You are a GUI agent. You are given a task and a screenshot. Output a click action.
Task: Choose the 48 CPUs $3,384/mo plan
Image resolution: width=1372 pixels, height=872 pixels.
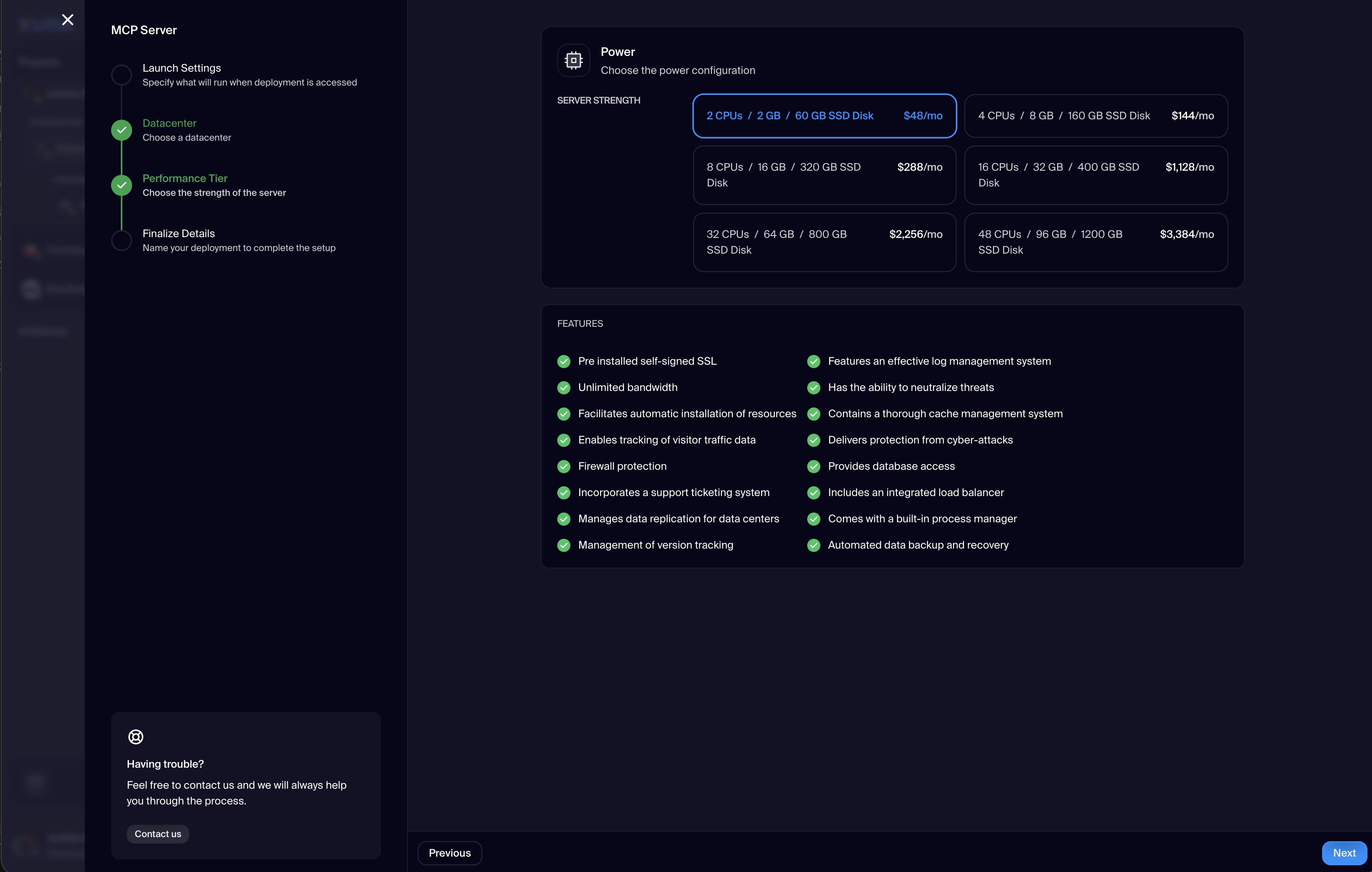pyautogui.click(x=1095, y=242)
